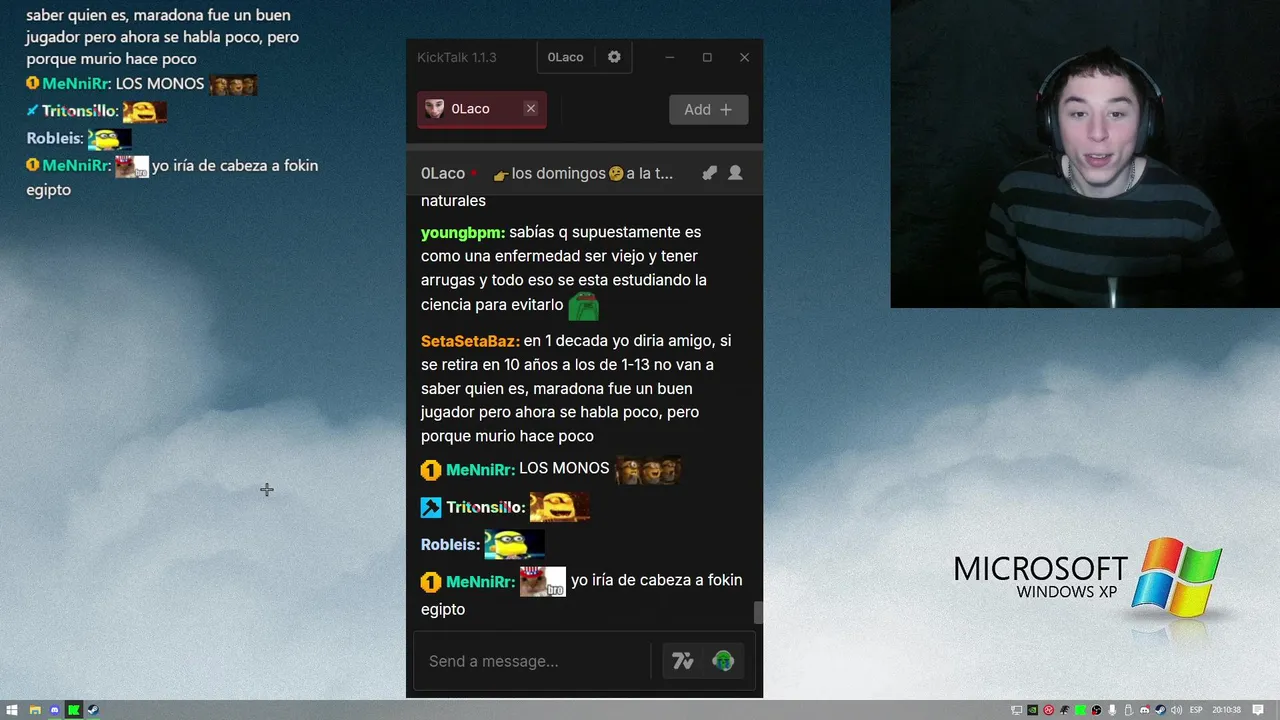
Task: Click 'naturales' message text at top of chat
Action: [453, 201]
